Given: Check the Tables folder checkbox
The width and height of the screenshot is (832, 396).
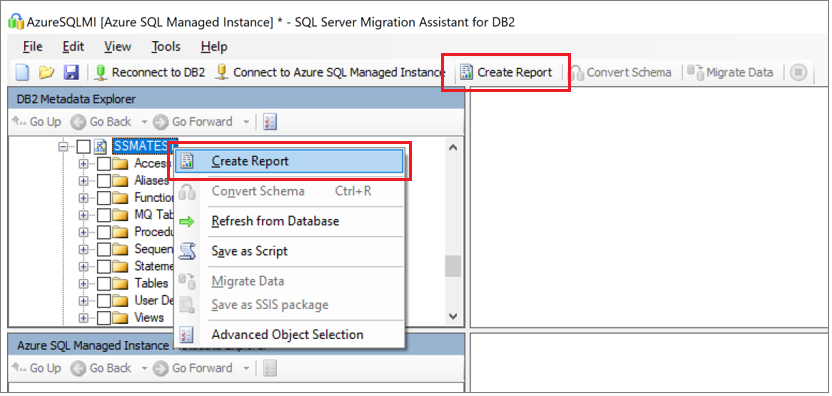Looking at the screenshot, I should pyautogui.click(x=103, y=283).
